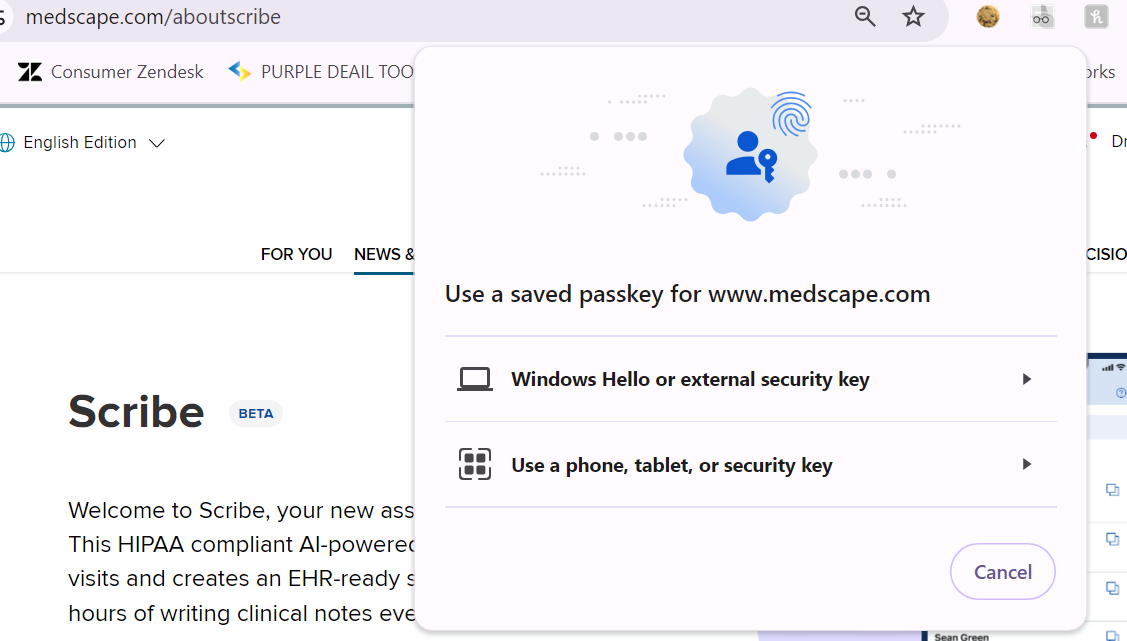Select the NEWS & navigation tab
The height and width of the screenshot is (641, 1127).
pyautogui.click(x=384, y=254)
